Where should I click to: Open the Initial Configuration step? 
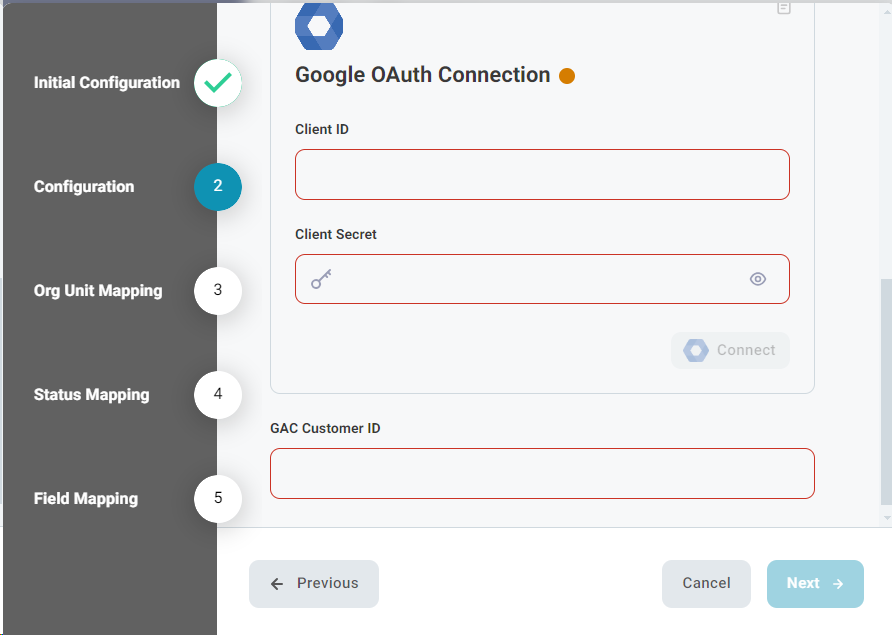106,83
